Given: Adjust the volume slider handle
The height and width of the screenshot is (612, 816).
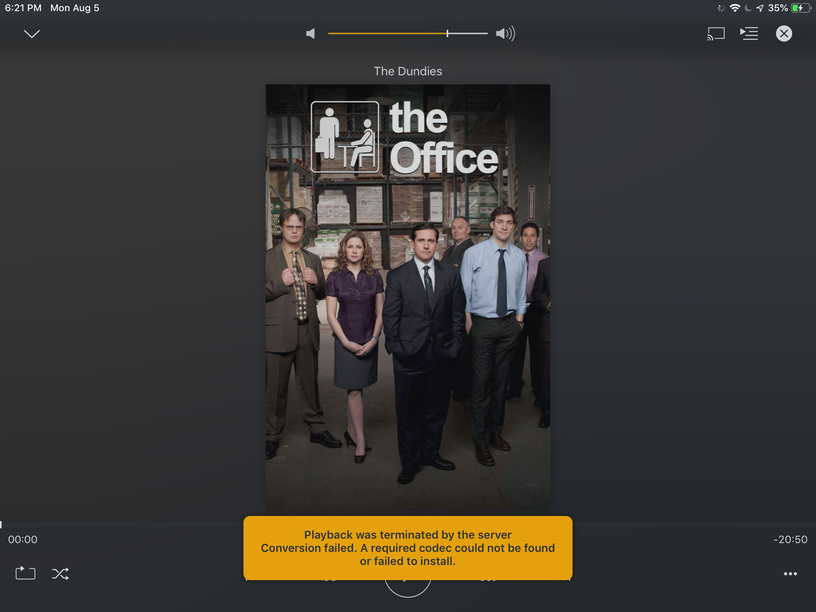Looking at the screenshot, I should click(x=447, y=33).
